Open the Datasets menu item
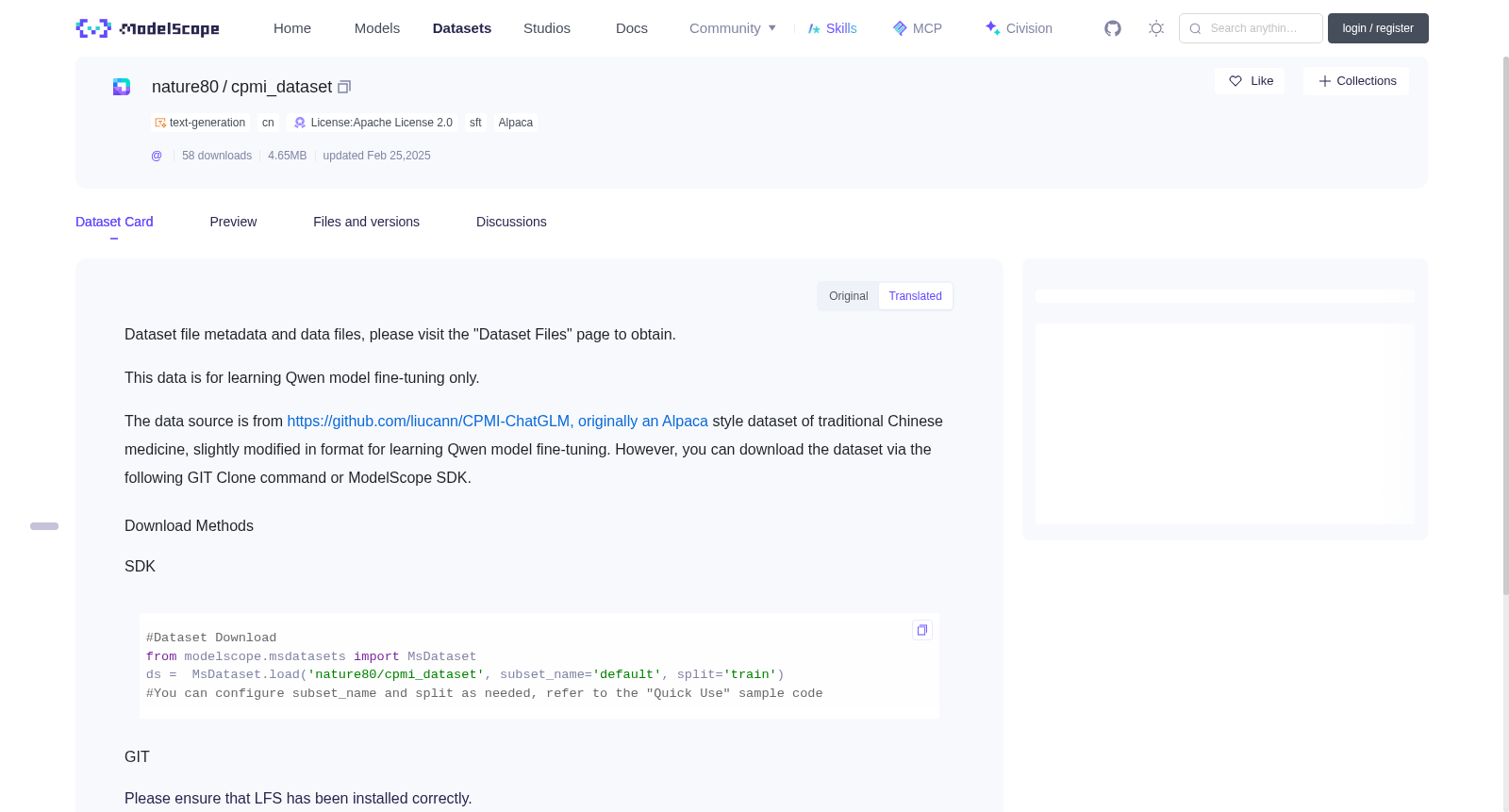 (462, 28)
